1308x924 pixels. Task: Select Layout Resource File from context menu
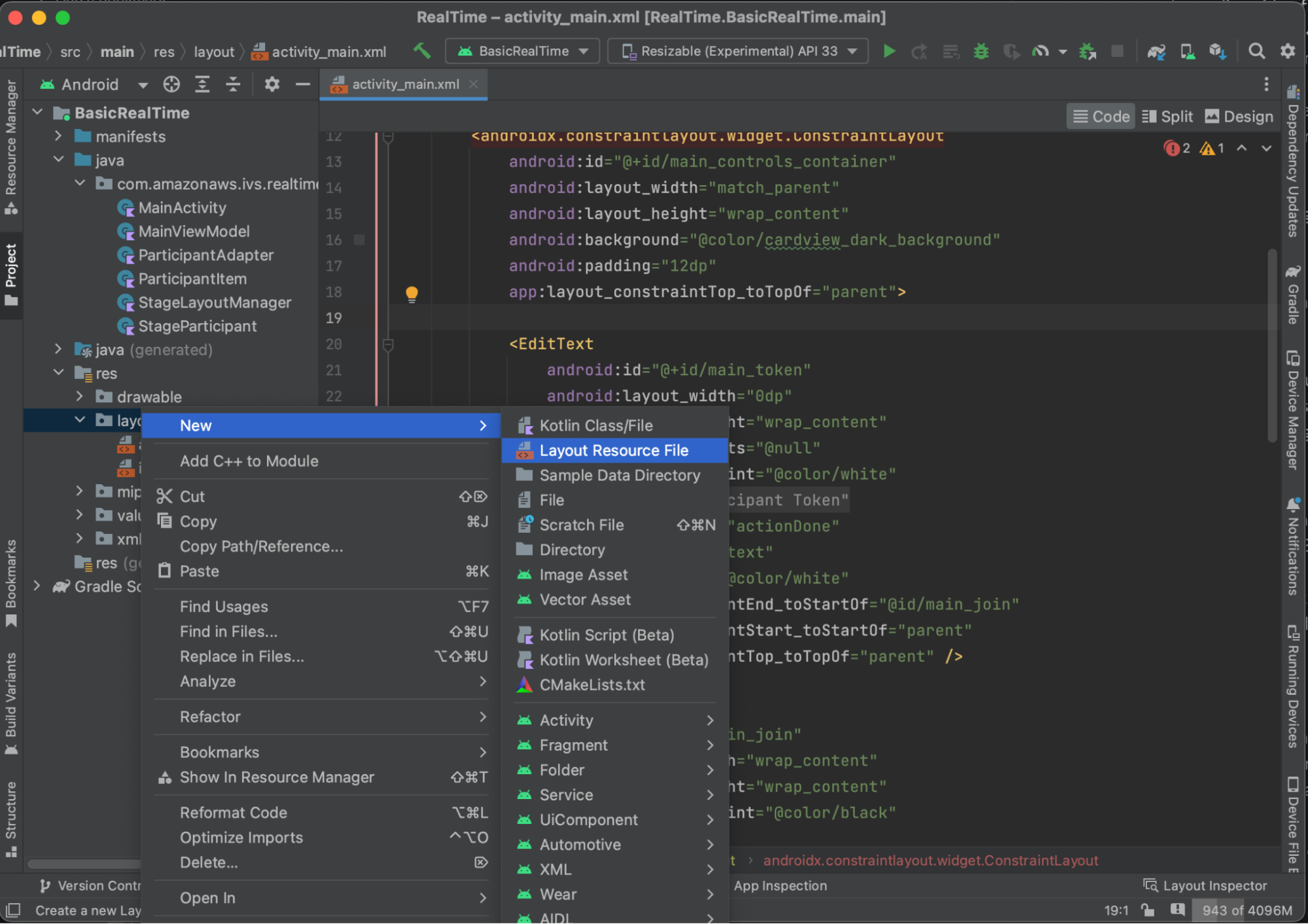pyautogui.click(x=613, y=450)
